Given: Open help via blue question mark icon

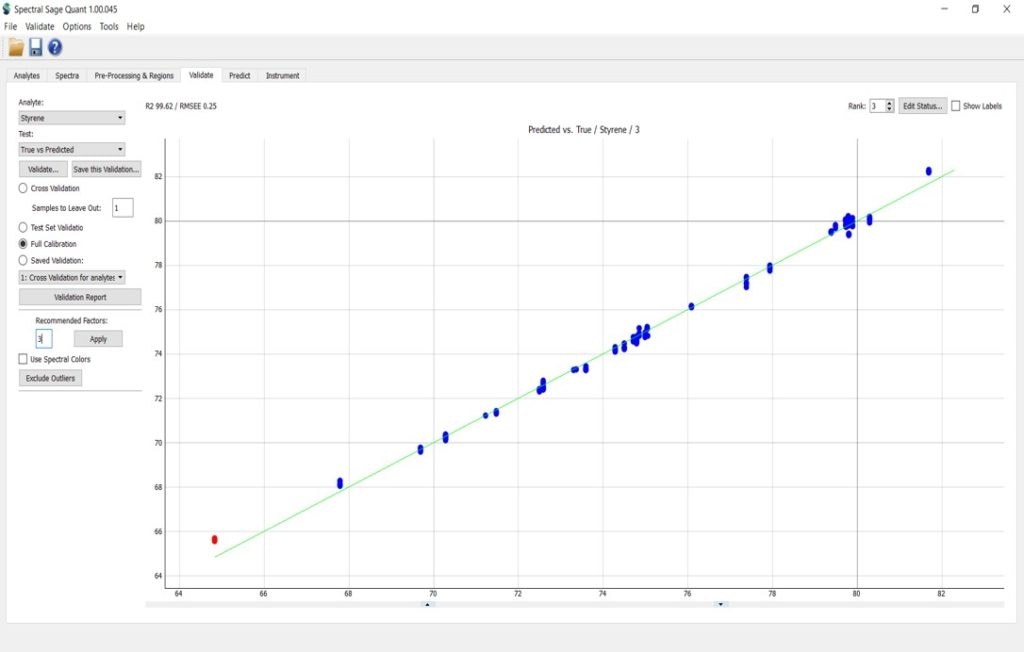Looking at the screenshot, I should pos(55,47).
